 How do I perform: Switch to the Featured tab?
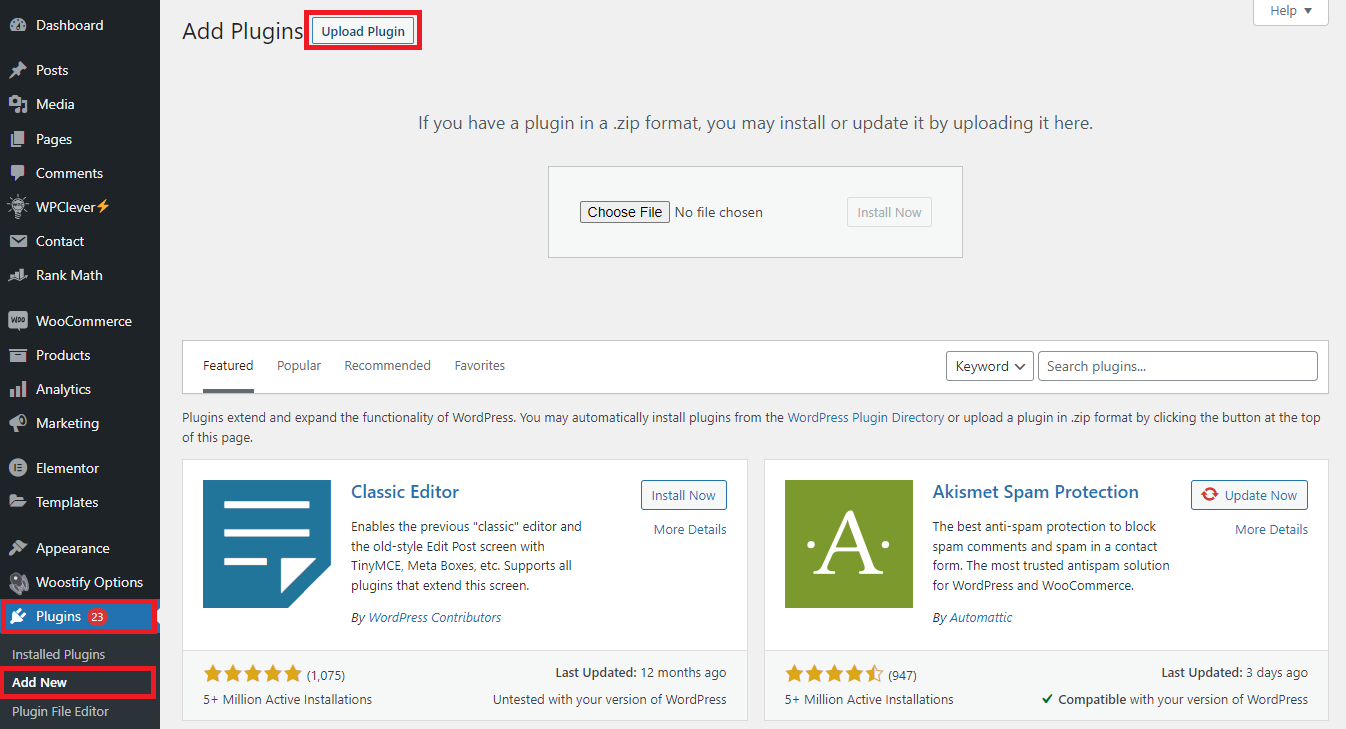coord(228,366)
